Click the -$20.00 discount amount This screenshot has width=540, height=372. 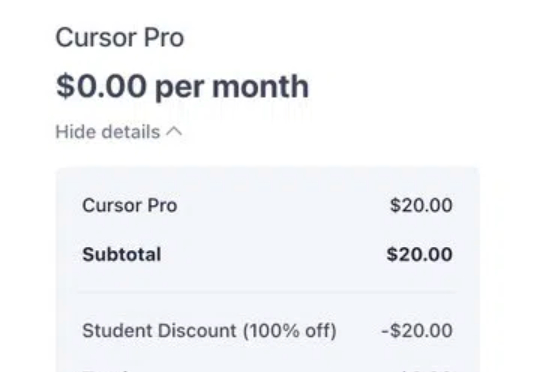coord(417,331)
